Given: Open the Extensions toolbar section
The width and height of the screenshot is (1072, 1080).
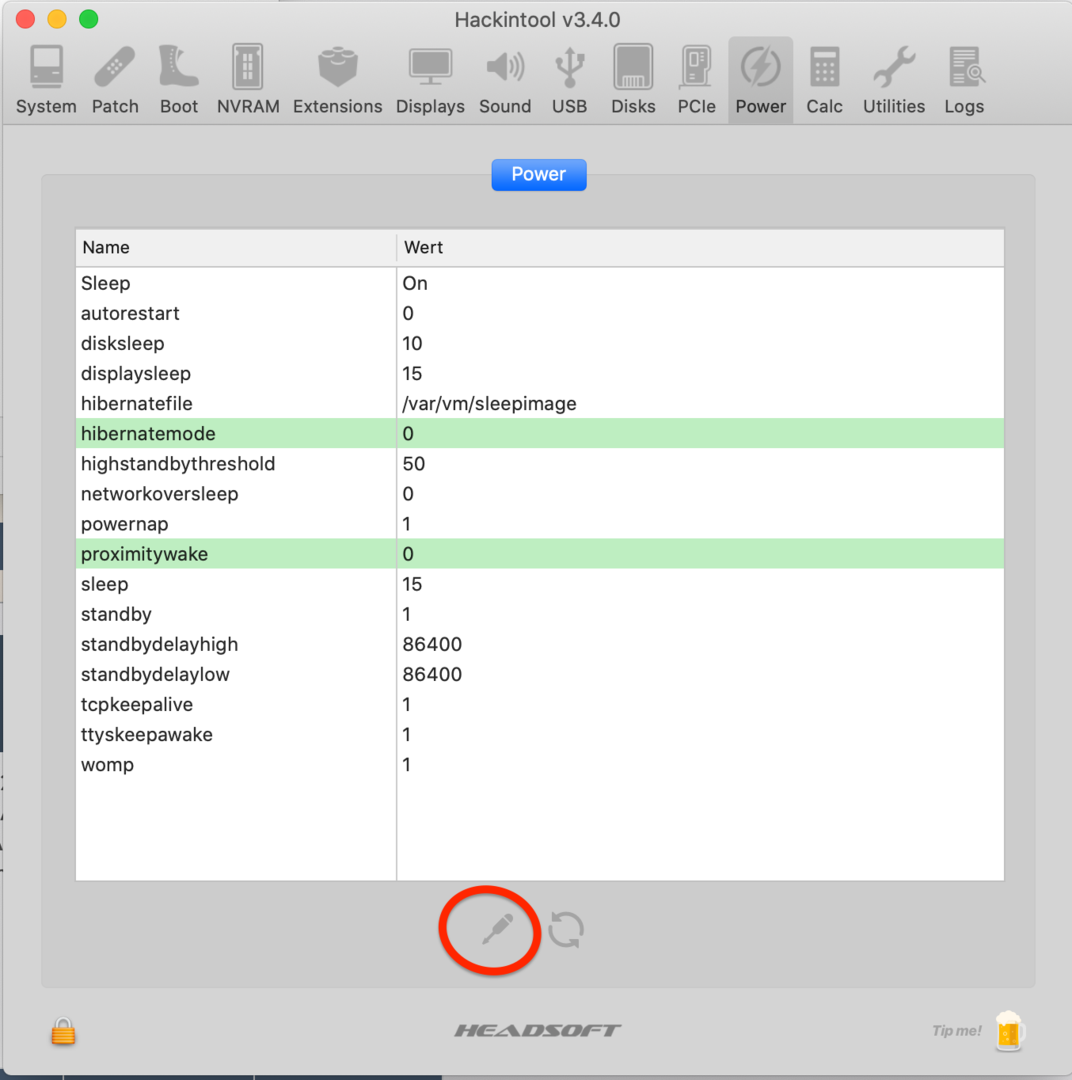Looking at the screenshot, I should coord(337,81).
